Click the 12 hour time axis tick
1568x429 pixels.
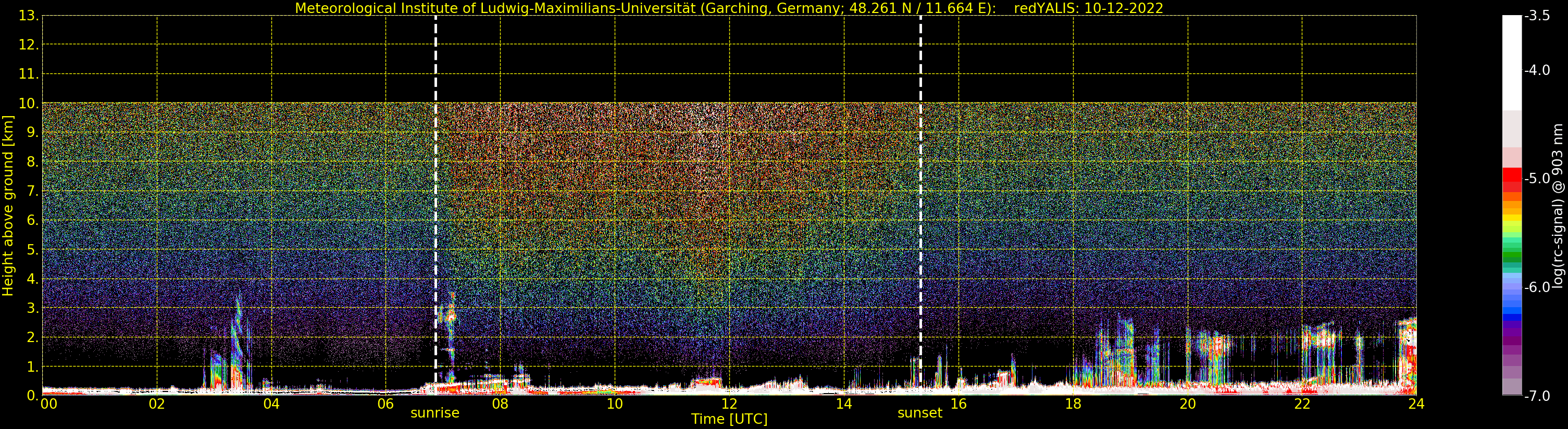click(729, 404)
